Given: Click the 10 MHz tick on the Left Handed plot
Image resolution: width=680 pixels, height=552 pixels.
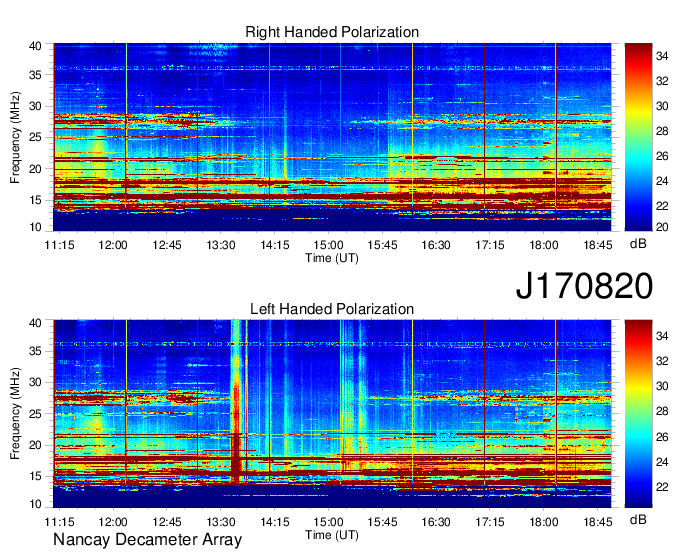Looking at the screenshot, I should coord(35,504).
